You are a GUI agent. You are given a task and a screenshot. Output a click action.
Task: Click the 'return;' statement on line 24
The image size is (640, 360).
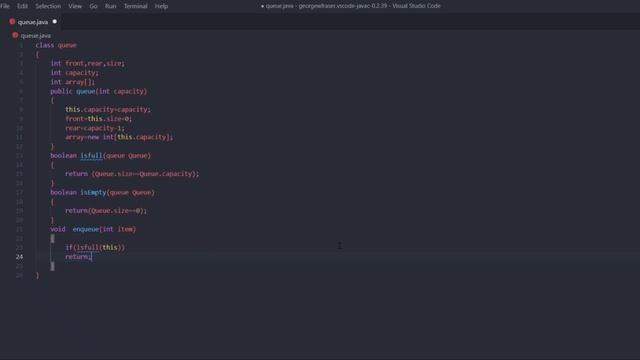[x=78, y=257]
